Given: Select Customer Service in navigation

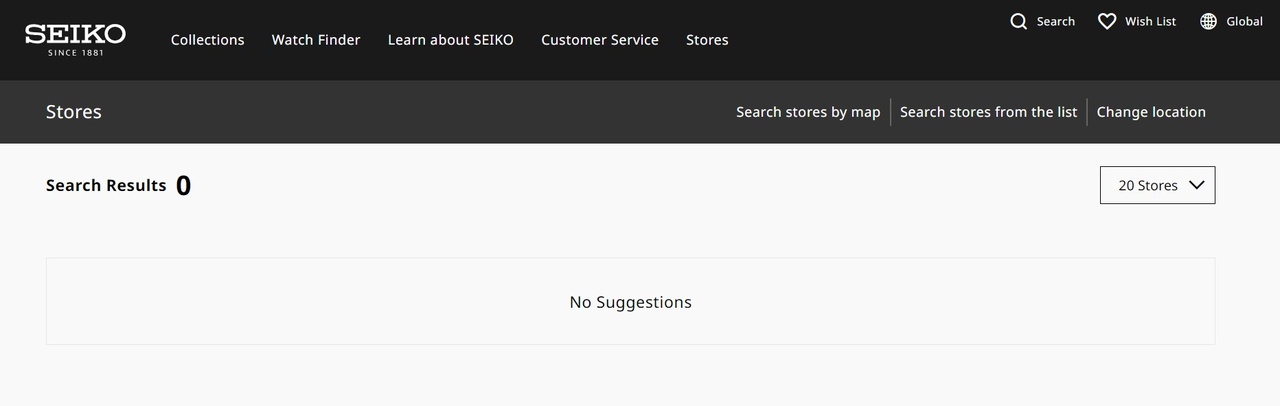Looking at the screenshot, I should tap(600, 40).
